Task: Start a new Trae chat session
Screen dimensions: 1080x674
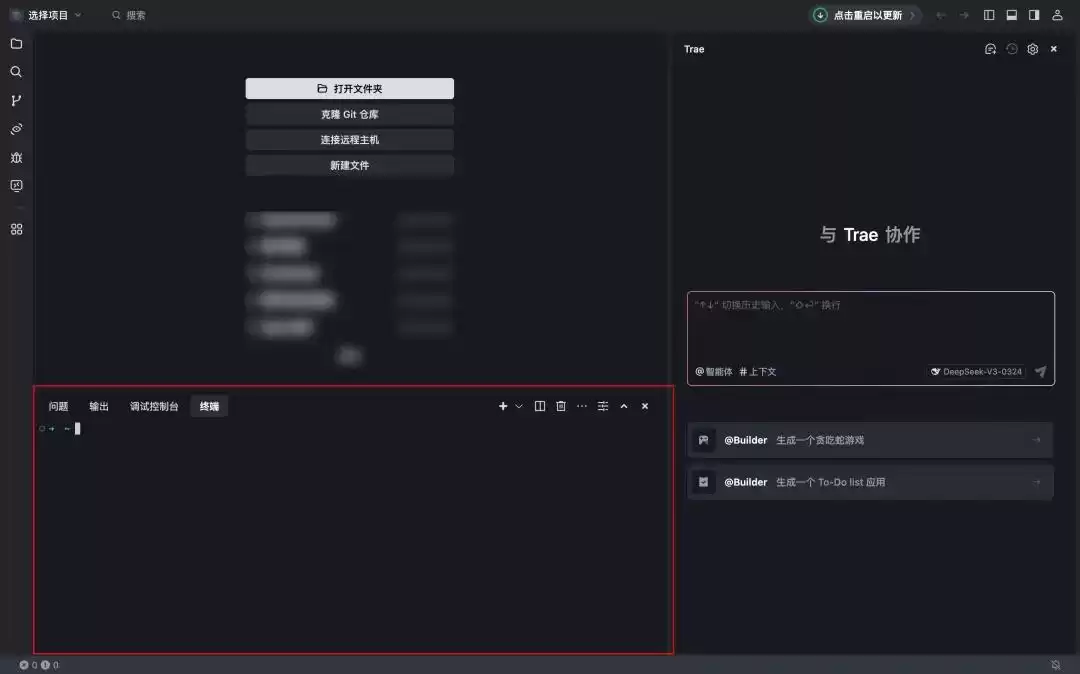Action: point(990,48)
